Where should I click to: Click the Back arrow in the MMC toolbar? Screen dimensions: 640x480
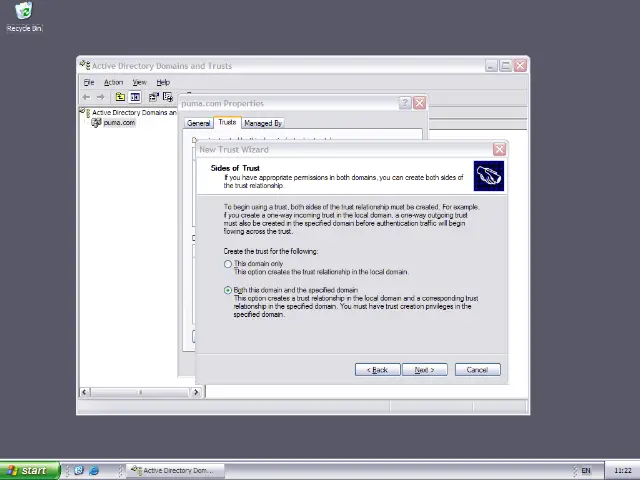(x=86, y=97)
